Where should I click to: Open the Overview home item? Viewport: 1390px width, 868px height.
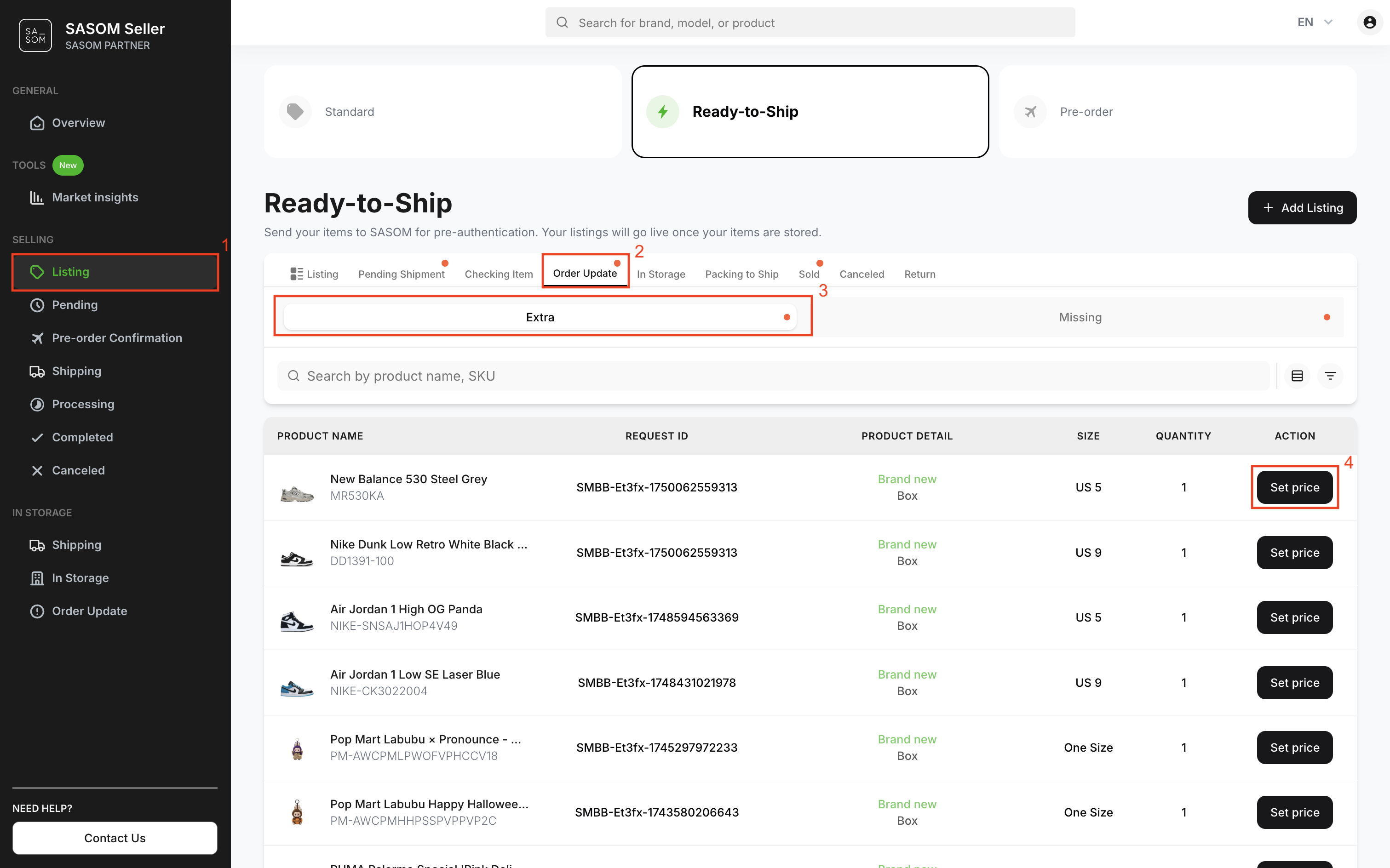point(78,123)
